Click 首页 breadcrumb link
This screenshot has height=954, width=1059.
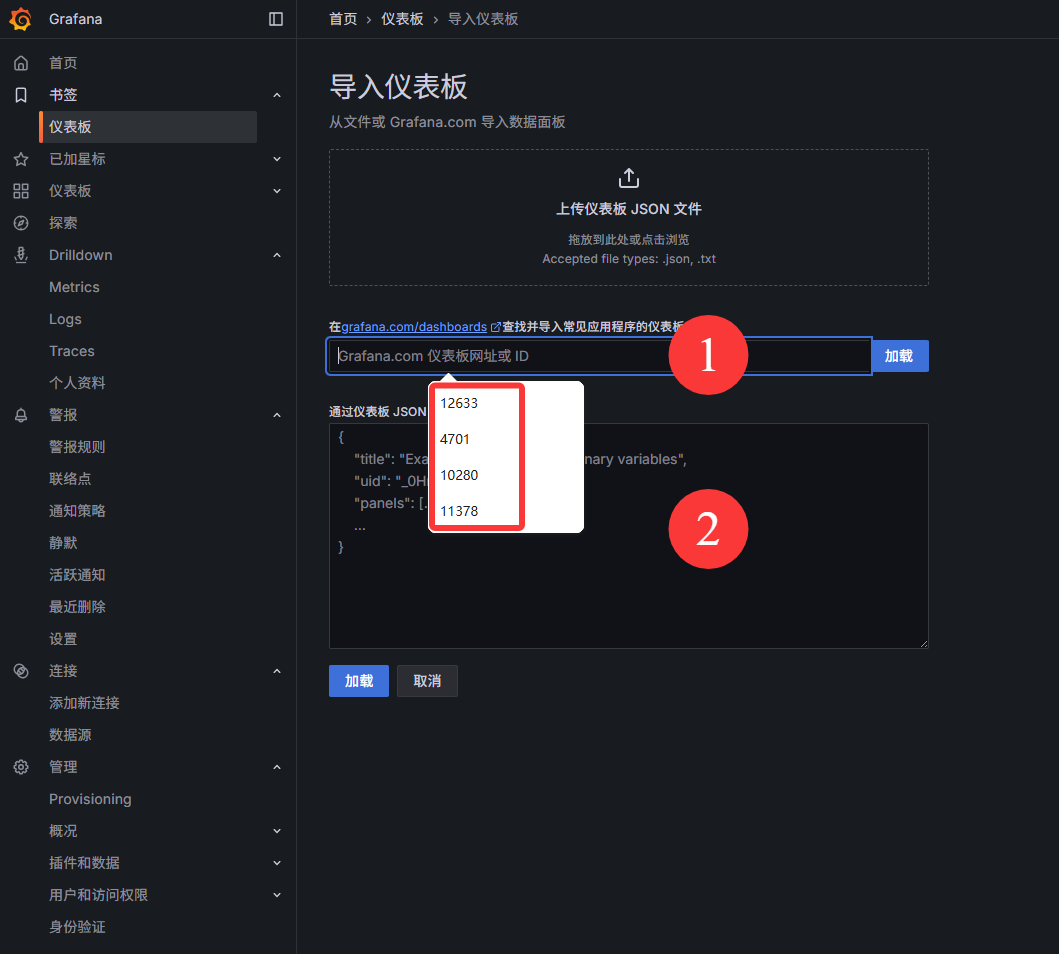click(343, 19)
